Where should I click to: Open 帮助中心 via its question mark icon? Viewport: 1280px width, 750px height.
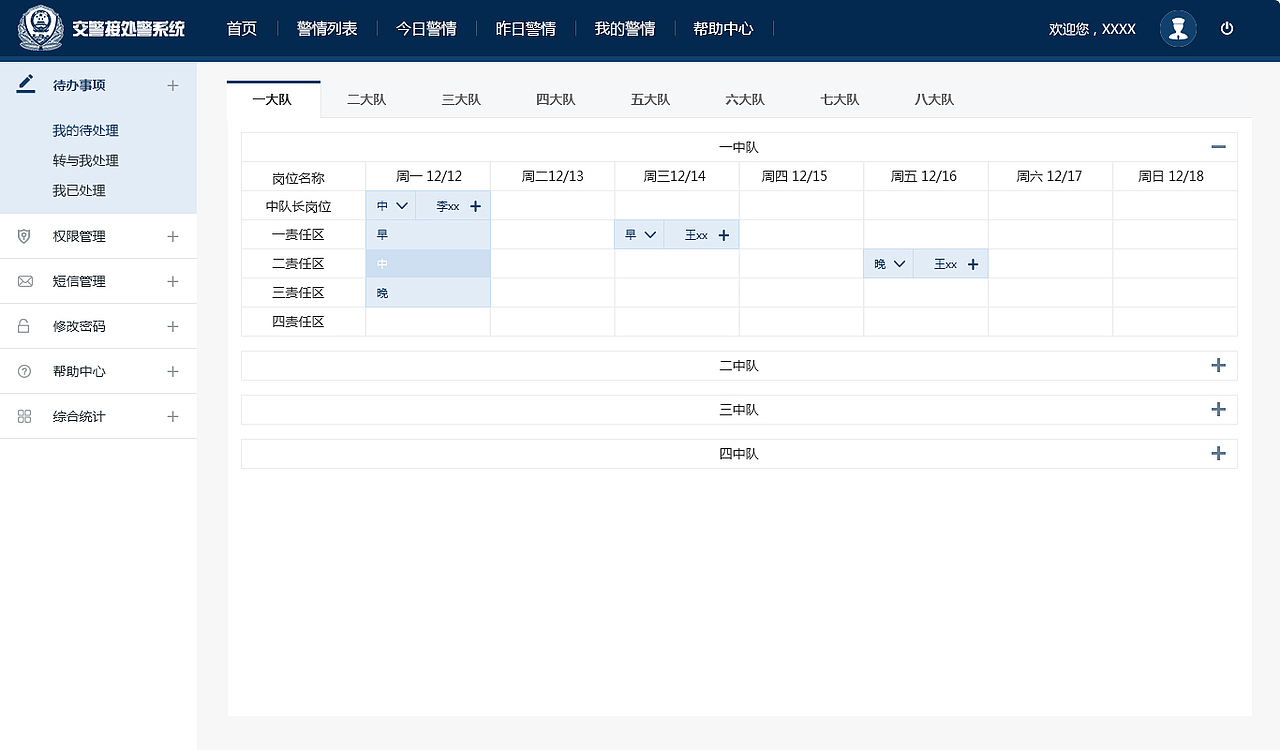[x=23, y=371]
